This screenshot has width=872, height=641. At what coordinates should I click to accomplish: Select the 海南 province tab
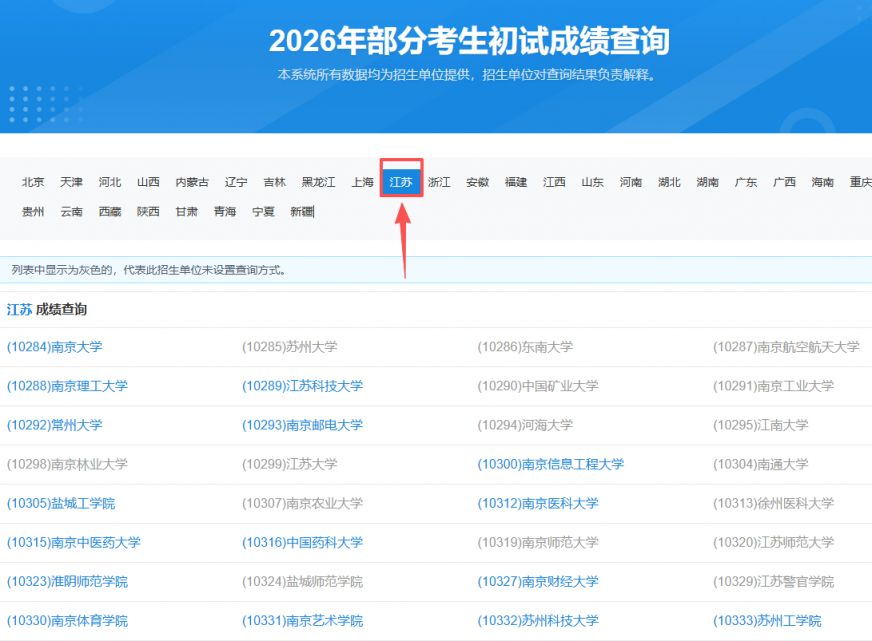point(823,182)
